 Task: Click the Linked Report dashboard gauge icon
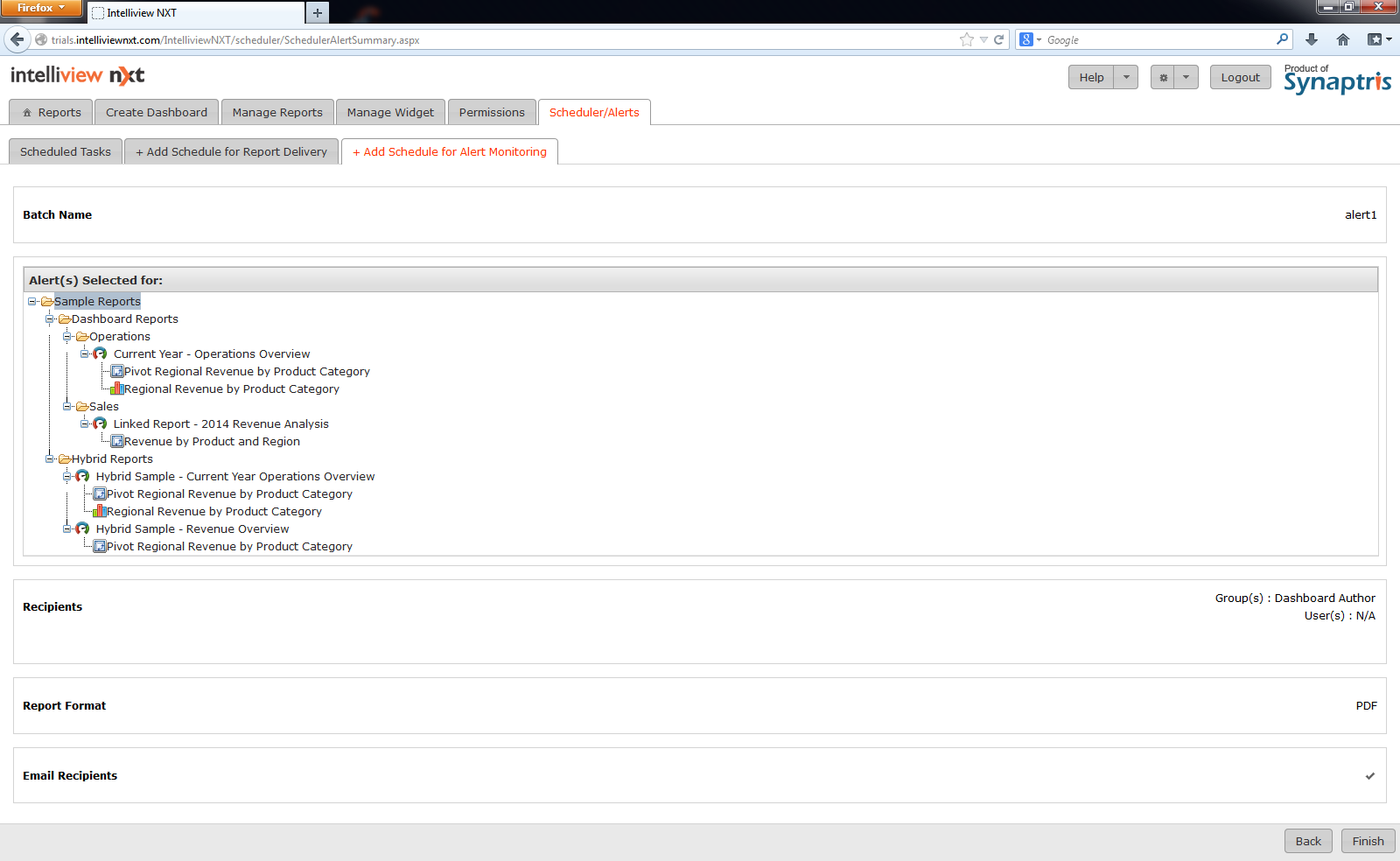click(x=100, y=424)
